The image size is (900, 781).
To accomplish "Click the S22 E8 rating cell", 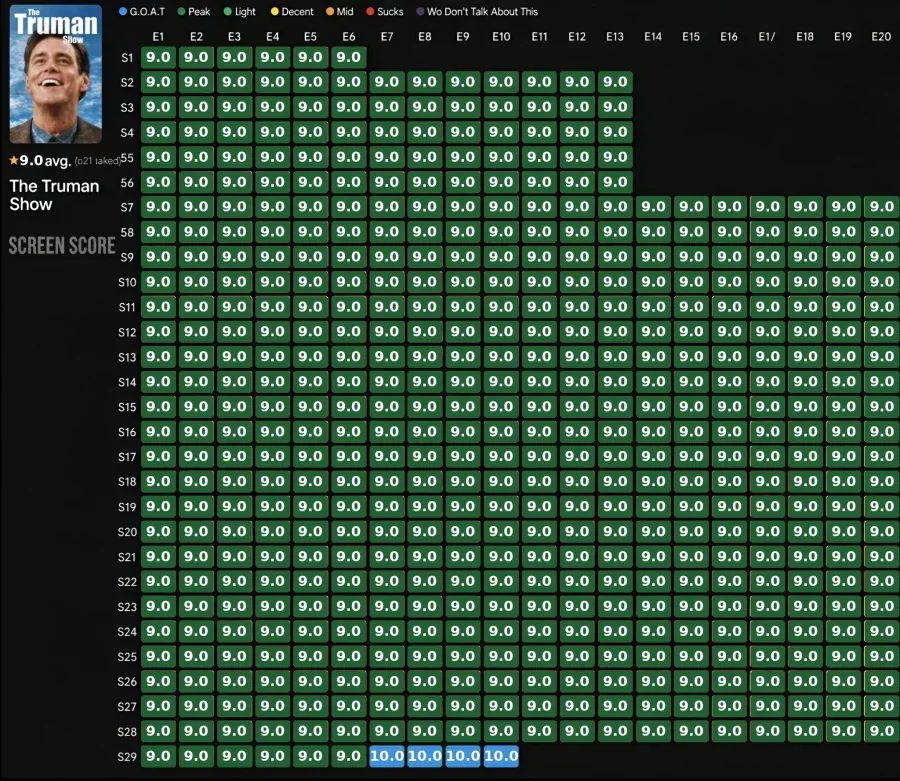I will [425, 581].
